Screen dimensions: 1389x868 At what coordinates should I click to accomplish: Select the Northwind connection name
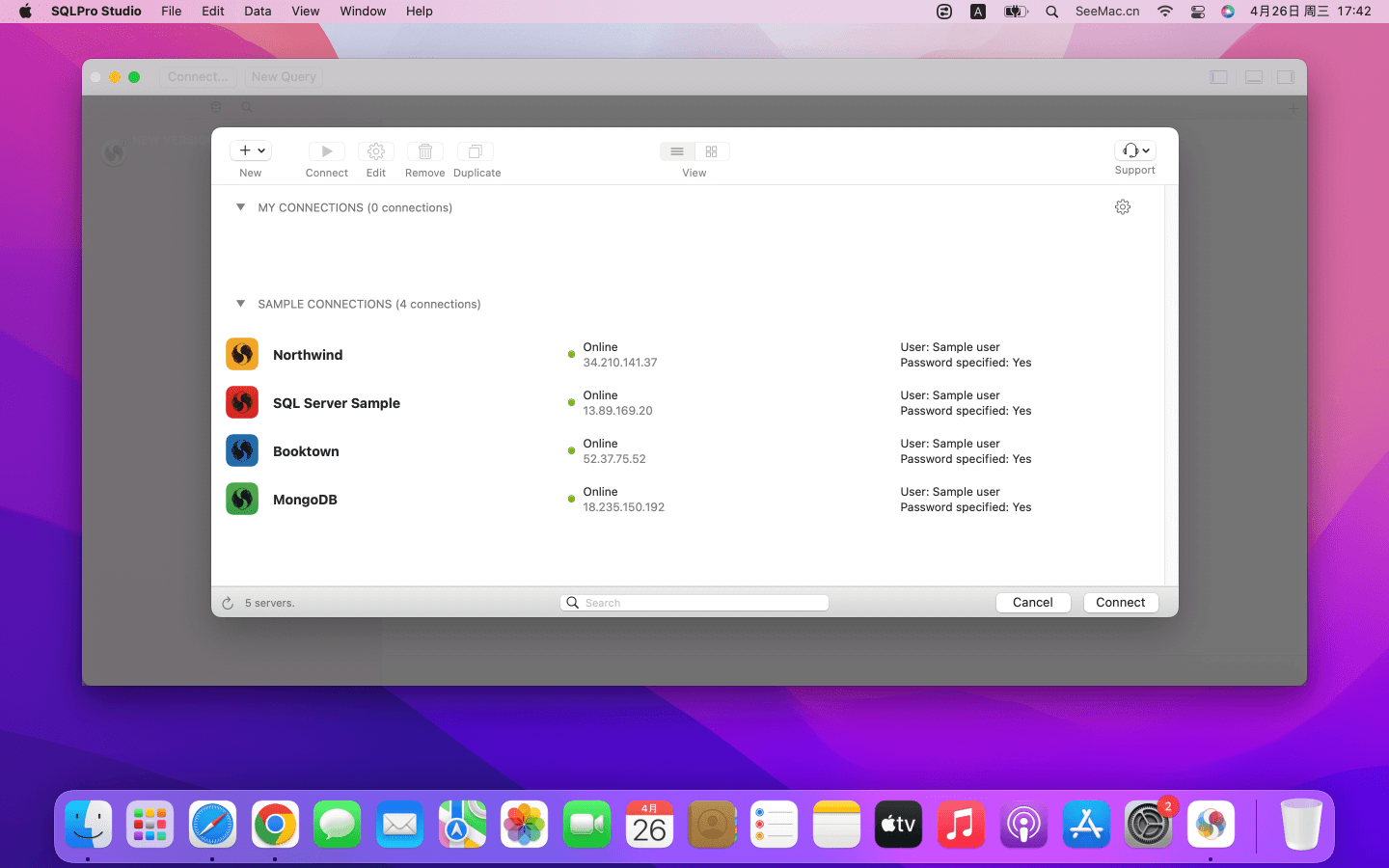pos(308,355)
